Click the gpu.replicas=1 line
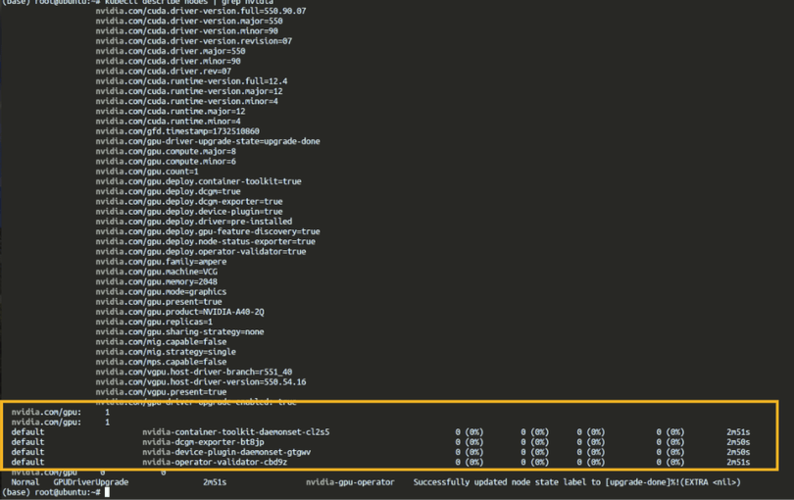 [154, 322]
